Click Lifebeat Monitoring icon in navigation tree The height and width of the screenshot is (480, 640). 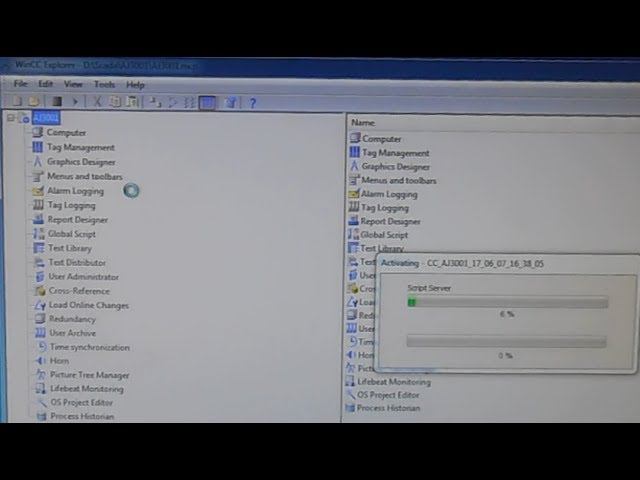coord(40,389)
